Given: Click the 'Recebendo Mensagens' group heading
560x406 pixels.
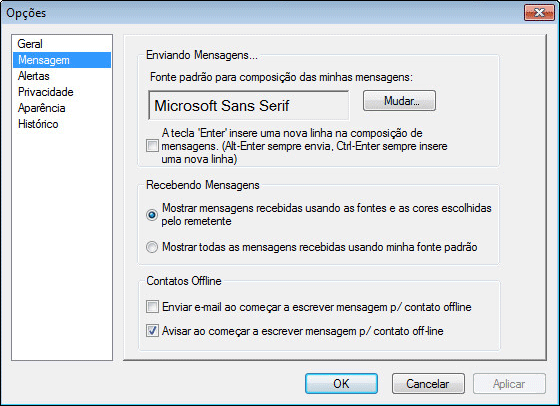Looking at the screenshot, I should tap(202, 185).
